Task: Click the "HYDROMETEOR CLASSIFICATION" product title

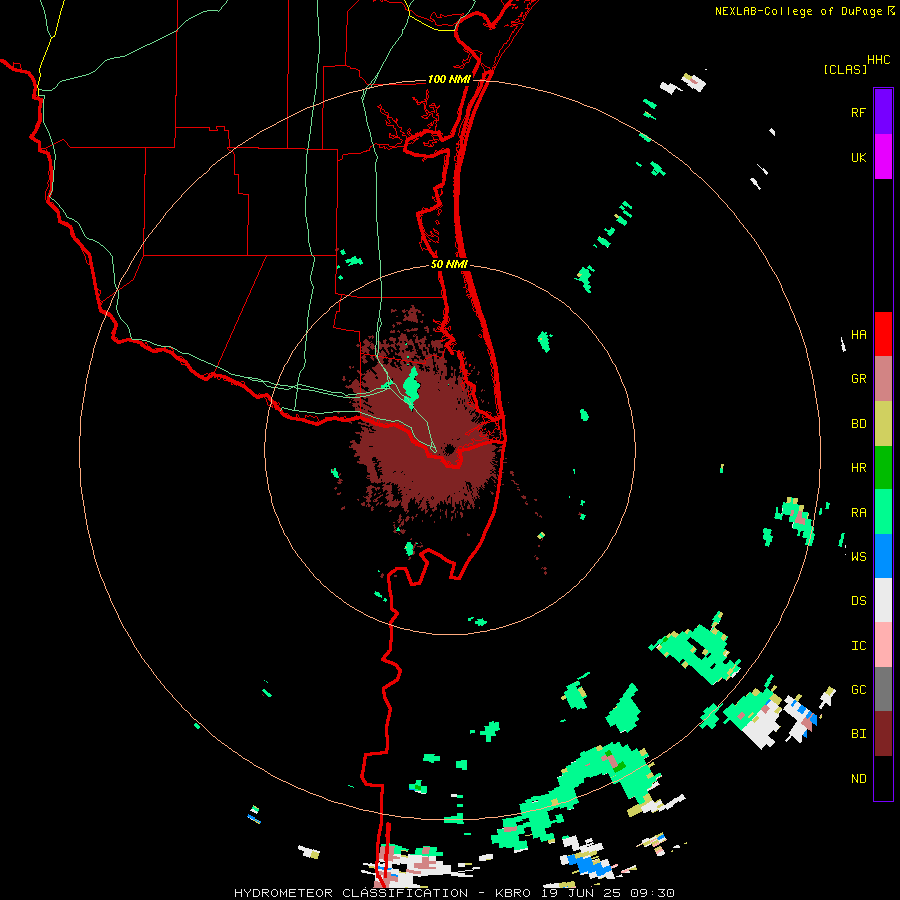Action: click(x=351, y=893)
